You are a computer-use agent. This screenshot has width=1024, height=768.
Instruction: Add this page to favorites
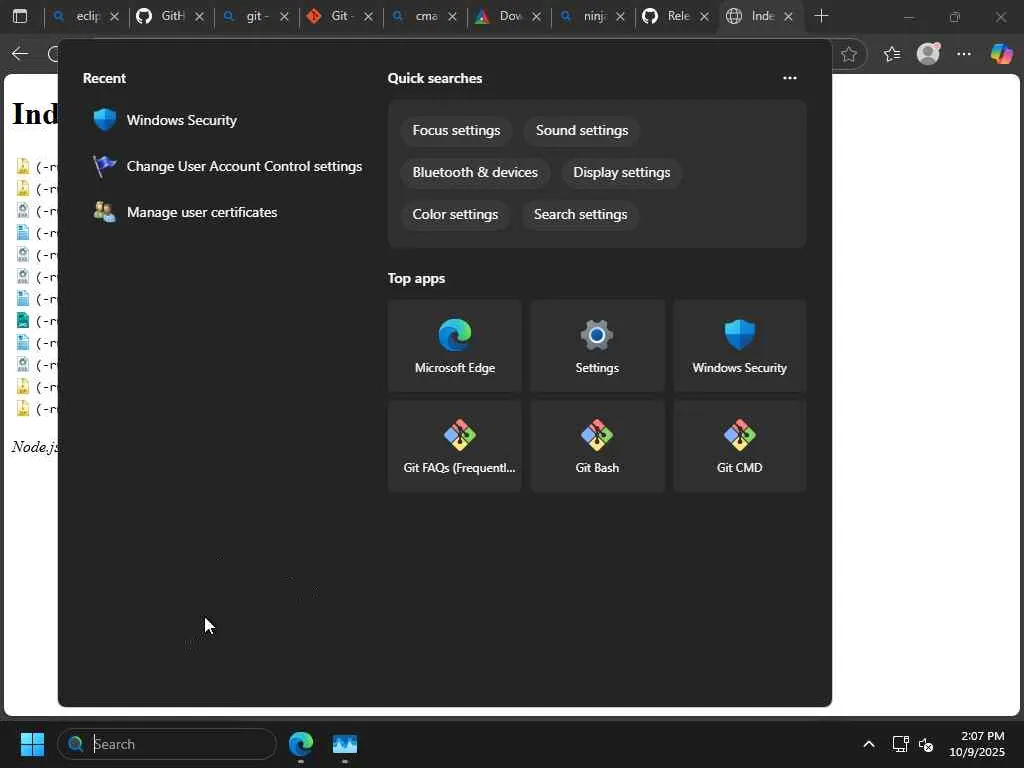click(x=849, y=54)
